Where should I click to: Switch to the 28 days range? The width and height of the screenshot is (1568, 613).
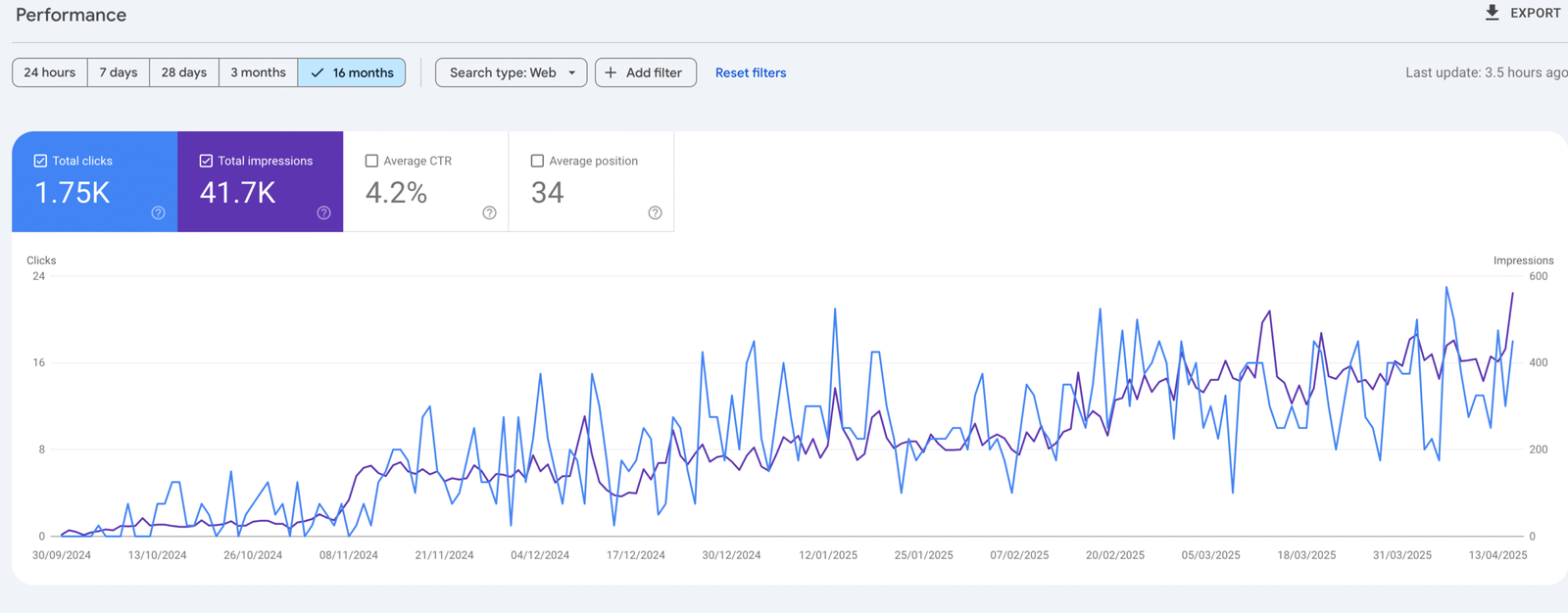(x=184, y=72)
